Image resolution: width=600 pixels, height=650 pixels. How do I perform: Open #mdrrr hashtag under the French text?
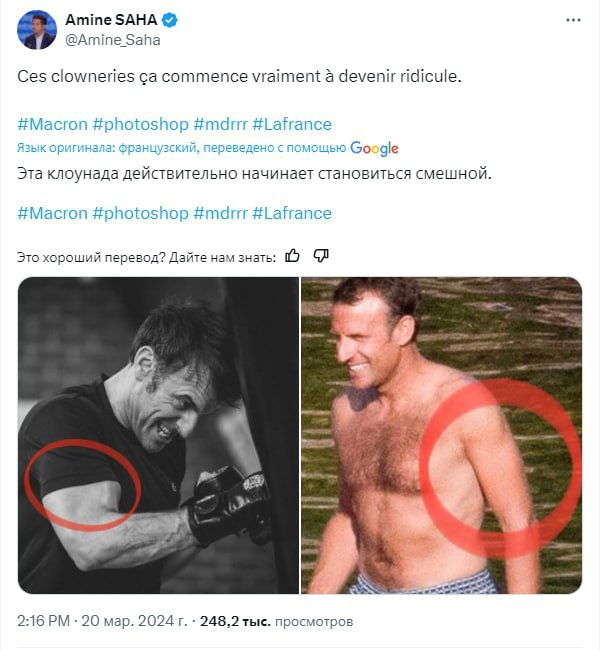220,124
